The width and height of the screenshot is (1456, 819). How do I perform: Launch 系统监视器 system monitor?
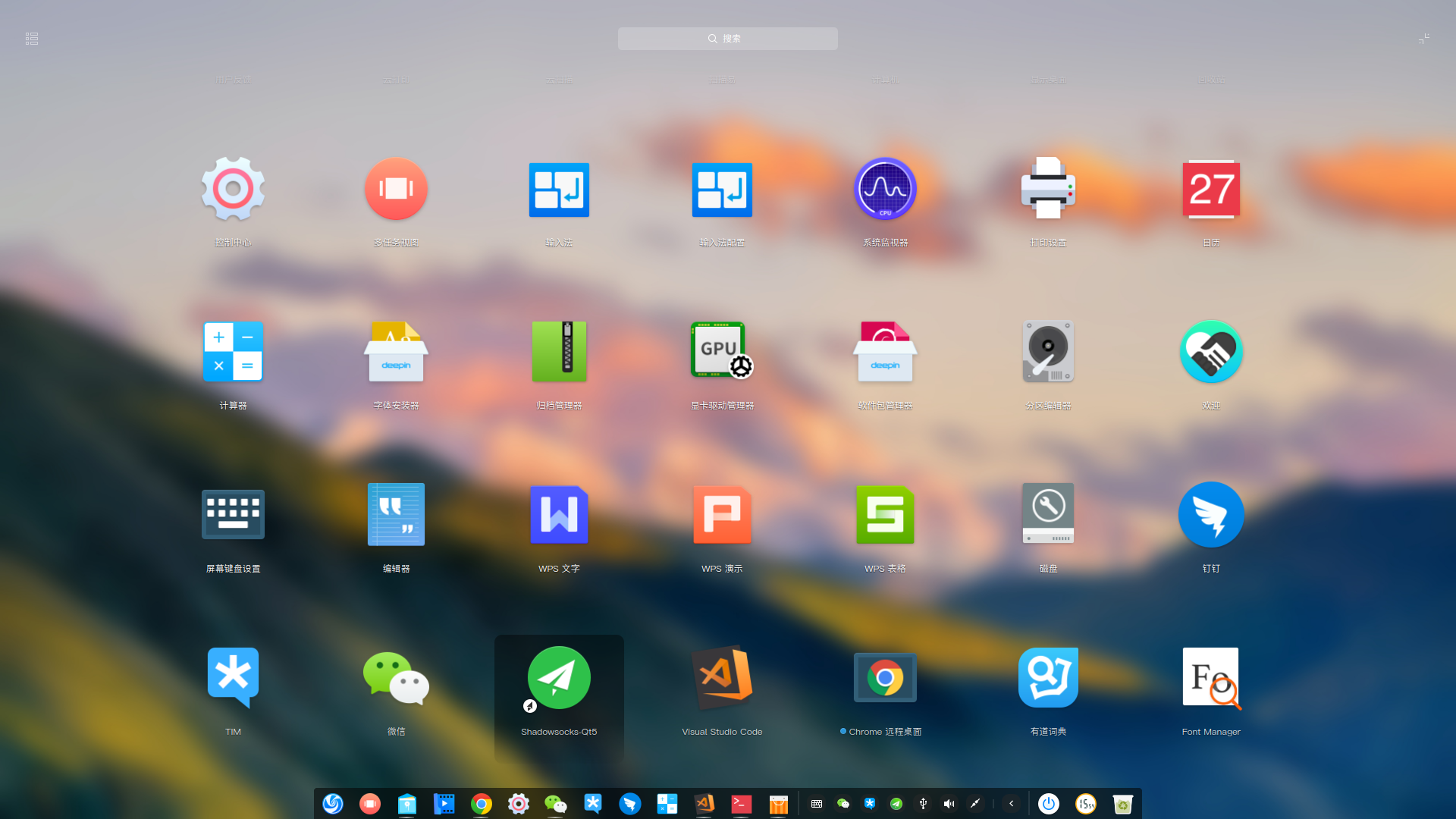coord(885,190)
